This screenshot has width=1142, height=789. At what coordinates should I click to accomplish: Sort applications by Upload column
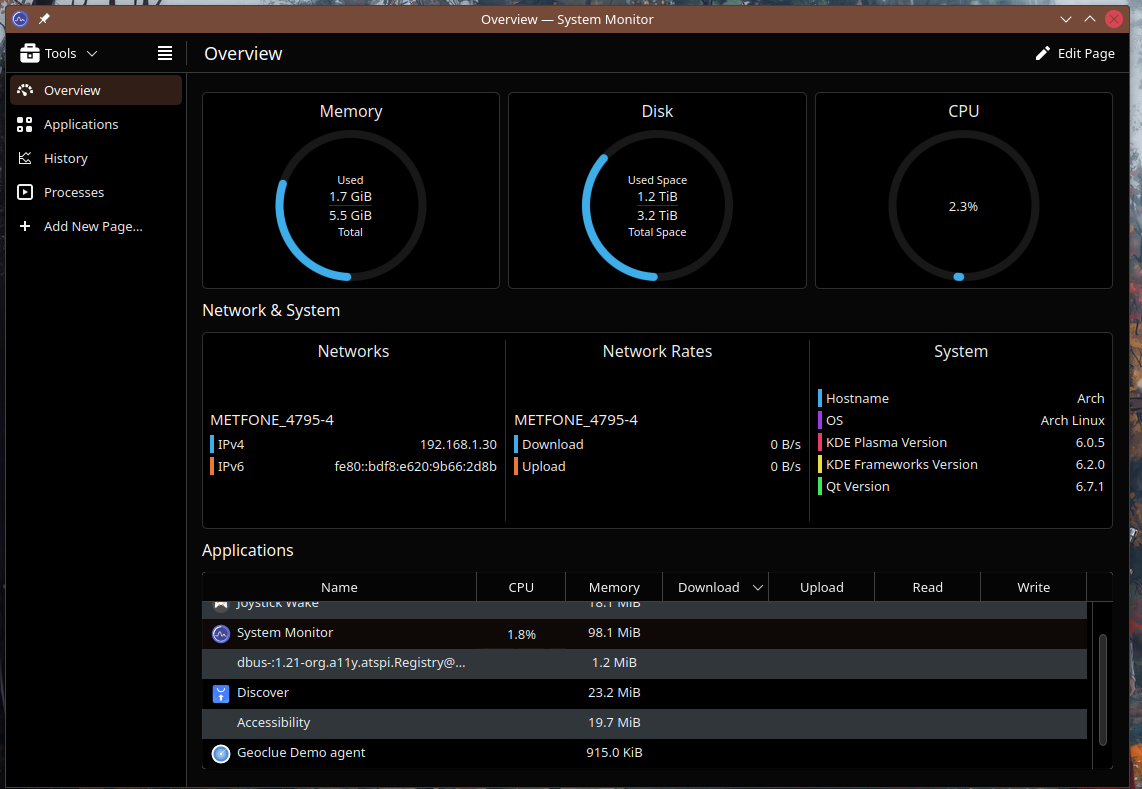(x=822, y=587)
